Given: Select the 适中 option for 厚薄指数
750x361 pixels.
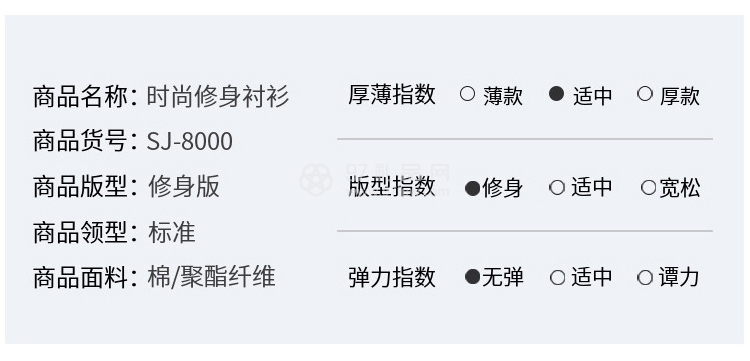Looking at the screenshot, I should coord(556,94).
